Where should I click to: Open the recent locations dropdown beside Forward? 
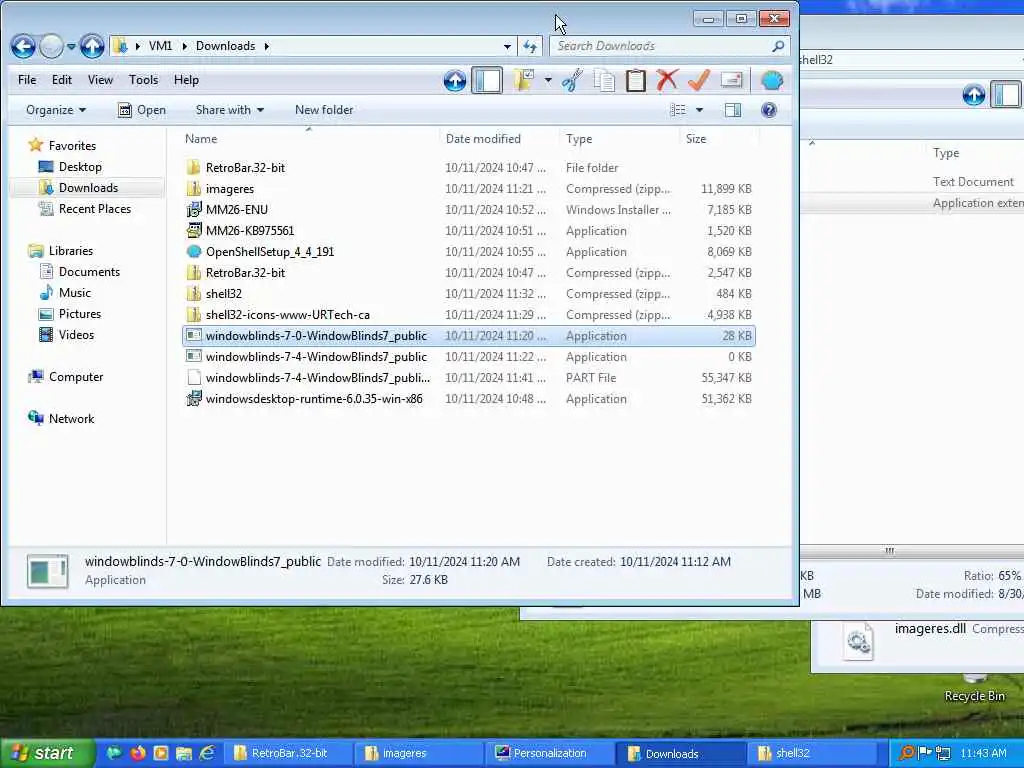click(x=71, y=47)
